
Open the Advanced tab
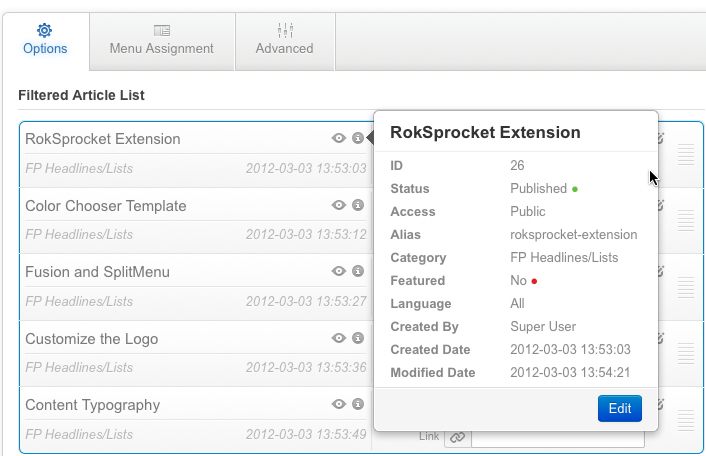[285, 41]
